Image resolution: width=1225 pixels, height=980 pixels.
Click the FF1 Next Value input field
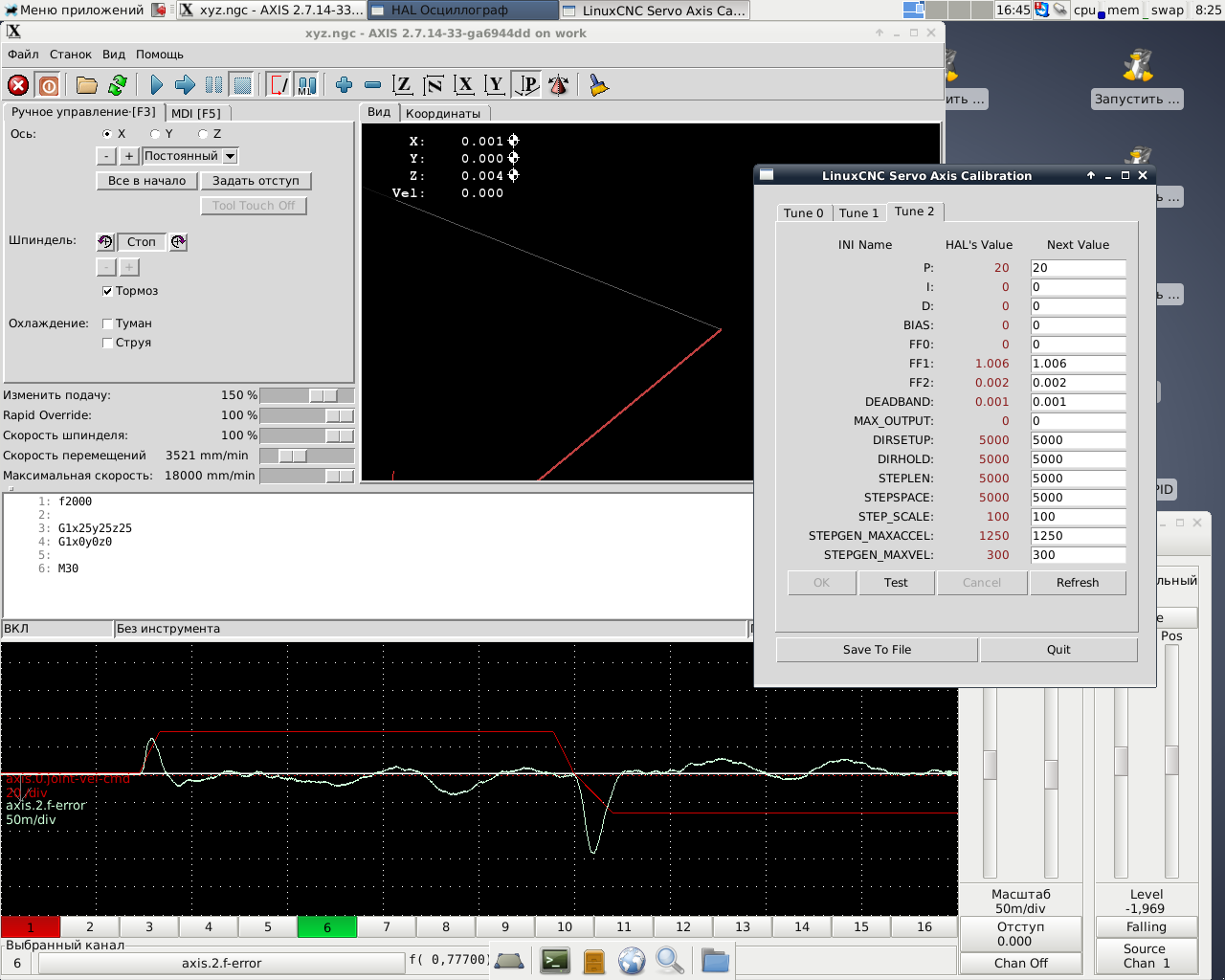1078,364
